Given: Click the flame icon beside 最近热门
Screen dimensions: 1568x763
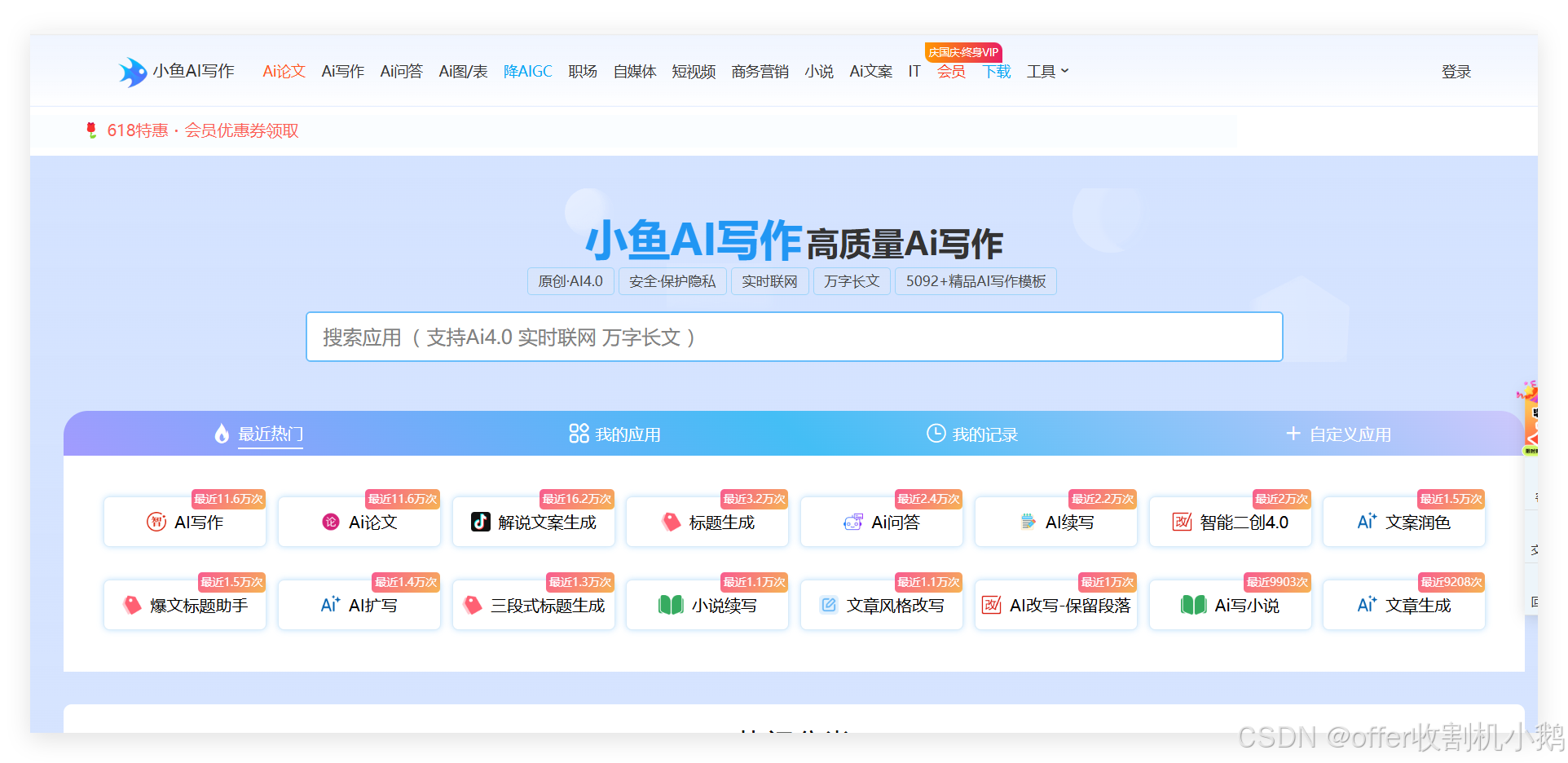Looking at the screenshot, I should (222, 434).
